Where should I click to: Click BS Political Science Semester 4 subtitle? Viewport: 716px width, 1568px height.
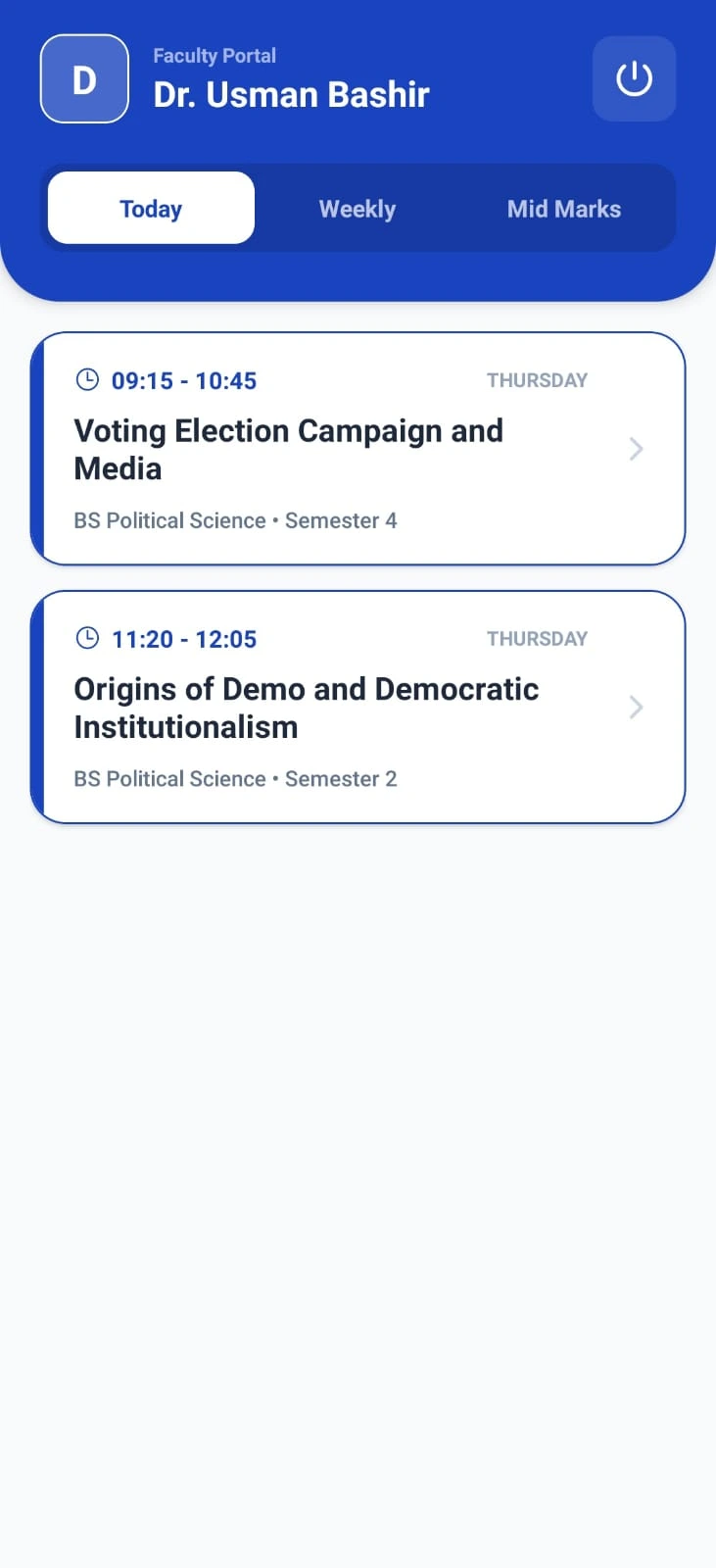click(x=236, y=520)
